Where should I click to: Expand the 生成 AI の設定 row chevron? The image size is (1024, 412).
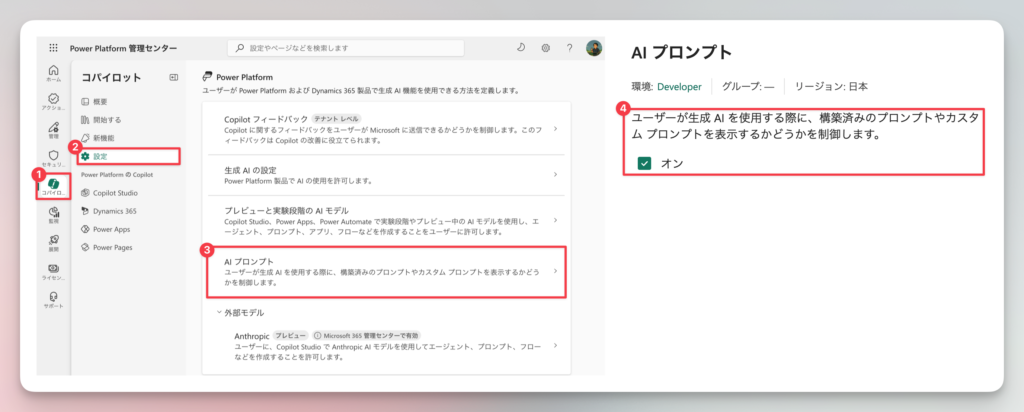(555, 175)
